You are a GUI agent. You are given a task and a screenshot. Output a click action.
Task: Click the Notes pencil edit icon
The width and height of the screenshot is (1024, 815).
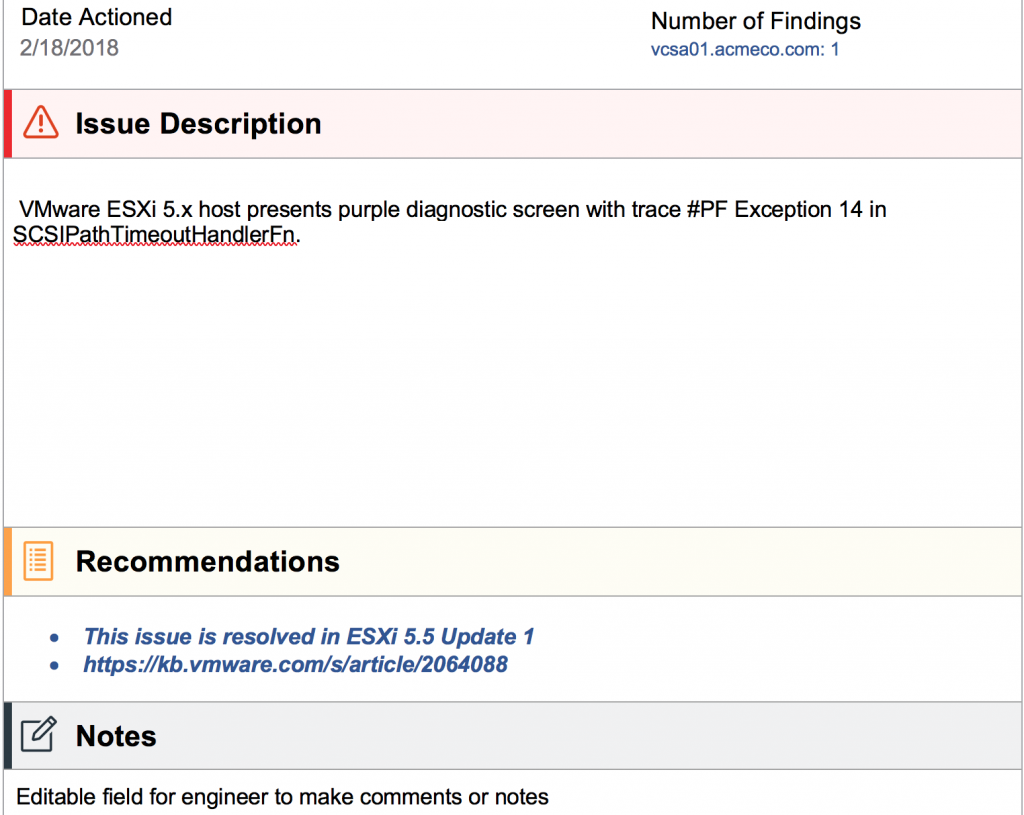point(38,735)
